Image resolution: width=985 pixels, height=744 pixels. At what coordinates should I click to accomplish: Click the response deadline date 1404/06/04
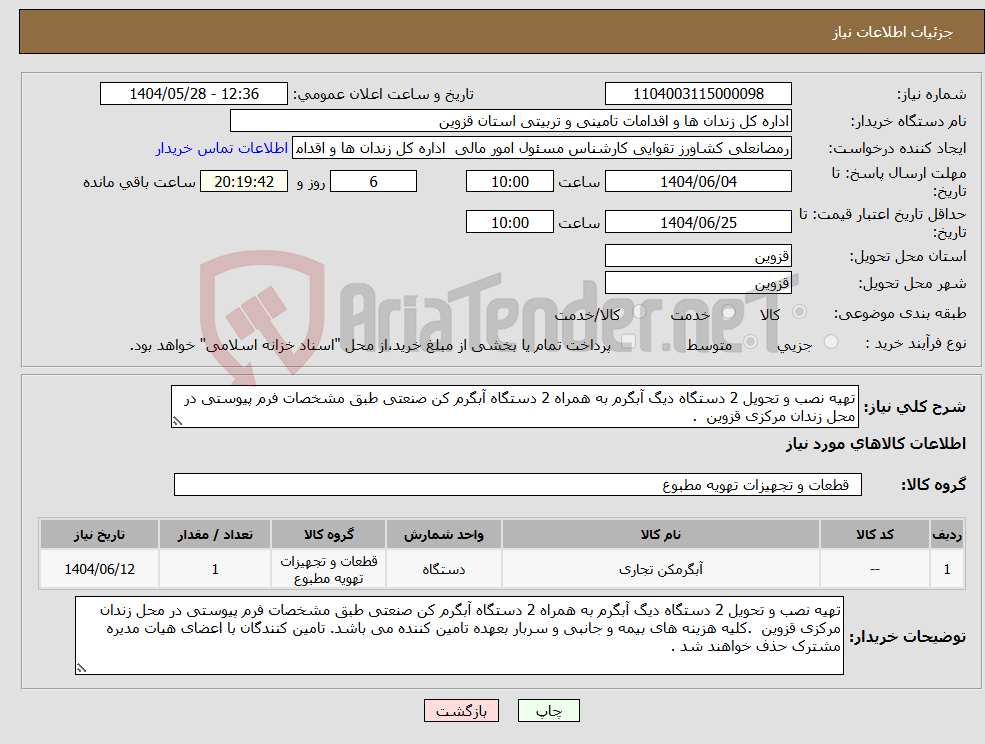pos(698,182)
